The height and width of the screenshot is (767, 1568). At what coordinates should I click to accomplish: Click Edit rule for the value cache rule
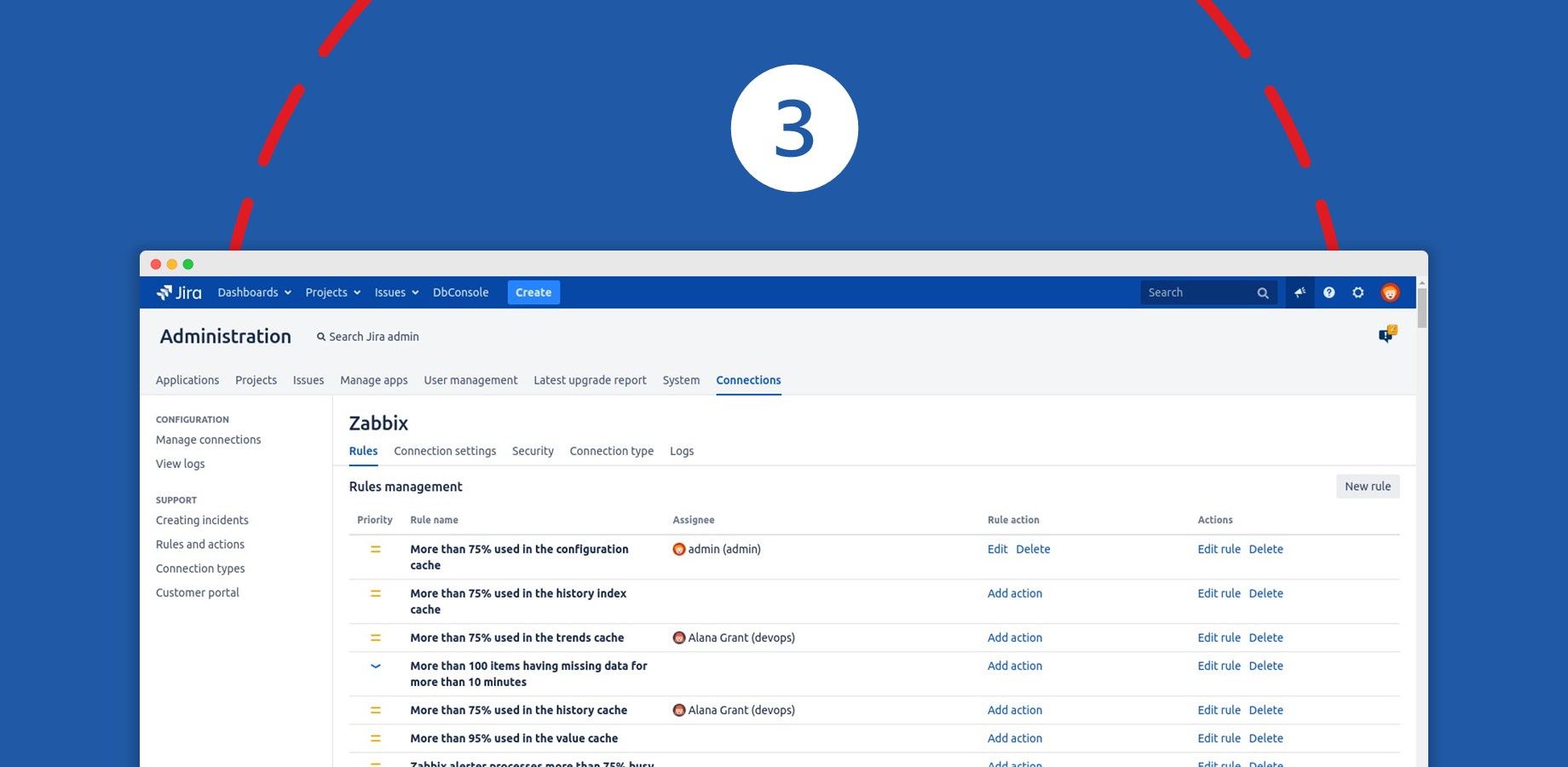point(1219,738)
